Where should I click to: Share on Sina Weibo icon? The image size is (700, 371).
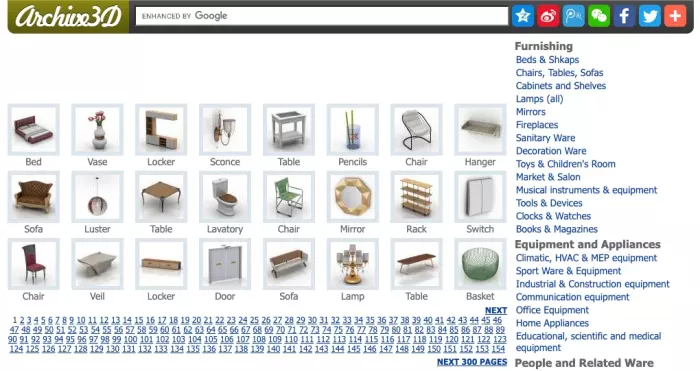point(548,16)
